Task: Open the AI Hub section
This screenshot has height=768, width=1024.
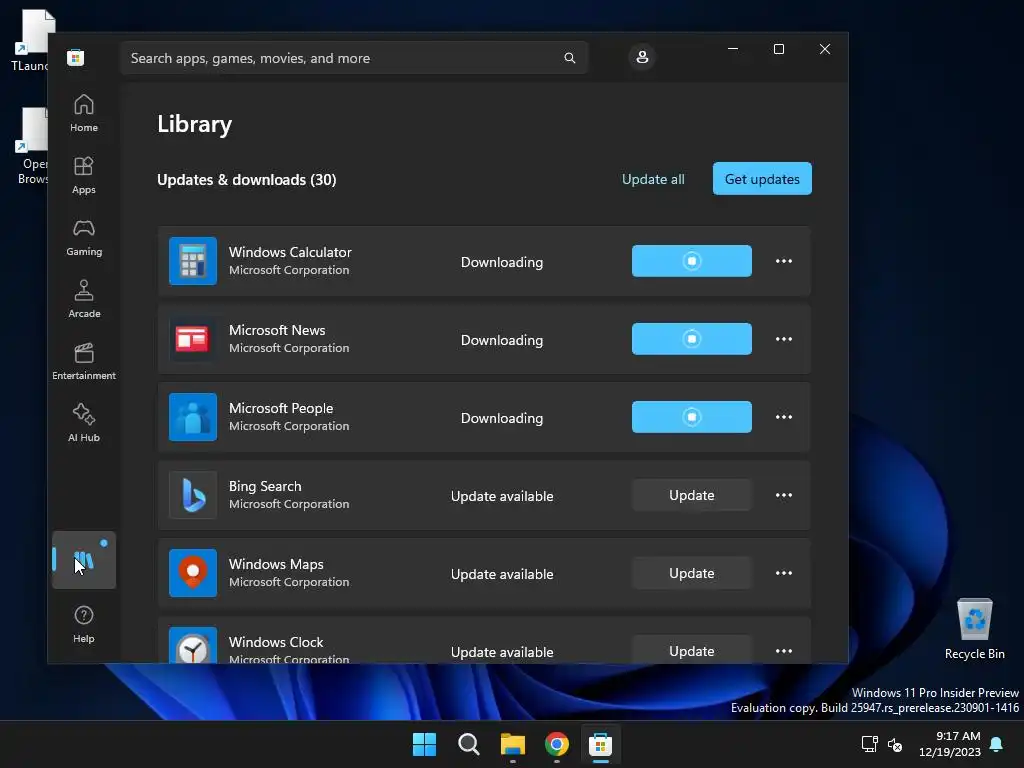Action: coord(84,423)
